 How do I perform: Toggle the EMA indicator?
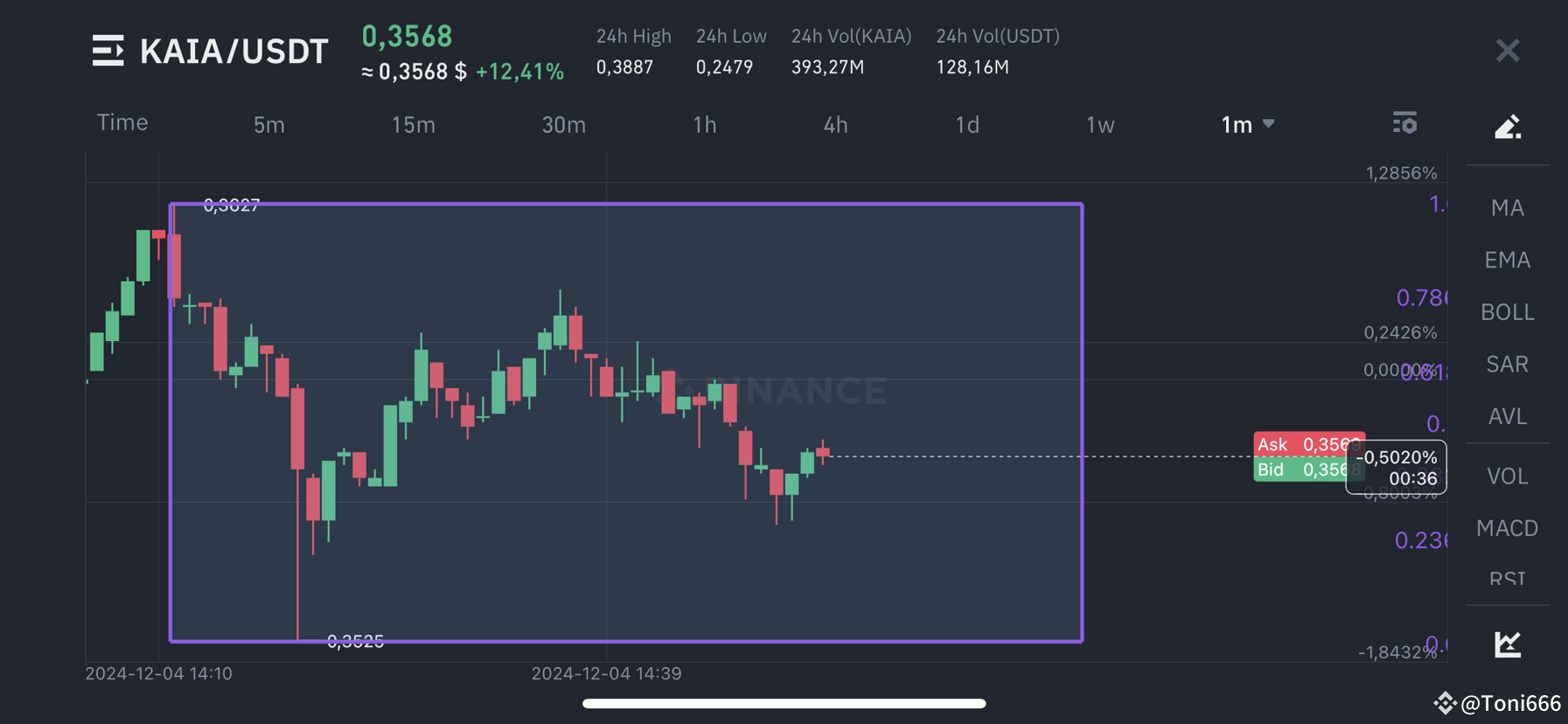1508,260
